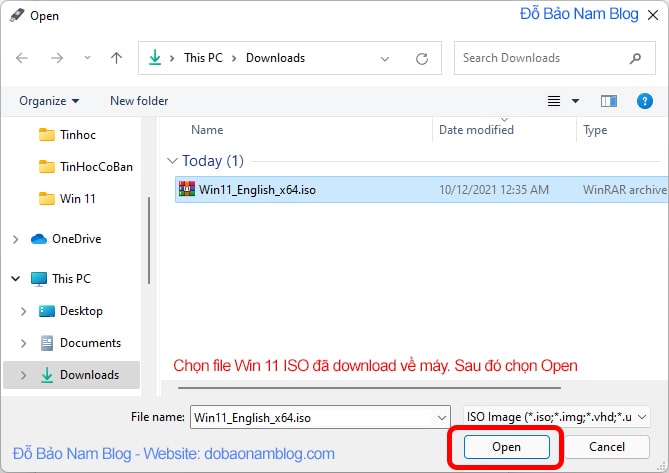The width and height of the screenshot is (669, 473).
Task: Click the search magnifier icon
Action: (635, 58)
